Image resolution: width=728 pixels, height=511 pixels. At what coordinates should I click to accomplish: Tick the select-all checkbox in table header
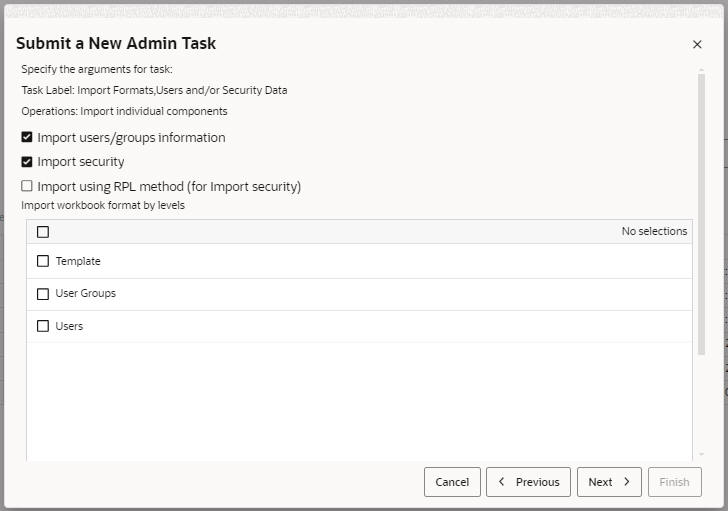coord(43,232)
